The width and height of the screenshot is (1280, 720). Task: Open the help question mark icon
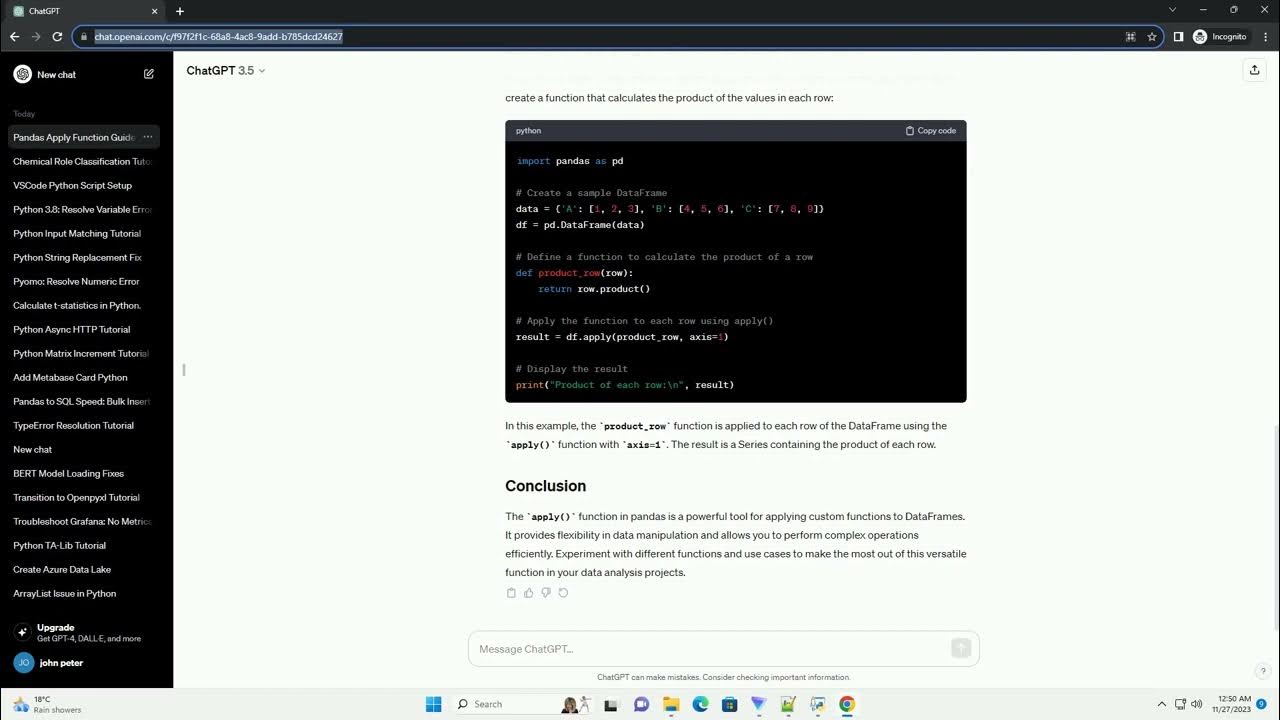point(1263,671)
